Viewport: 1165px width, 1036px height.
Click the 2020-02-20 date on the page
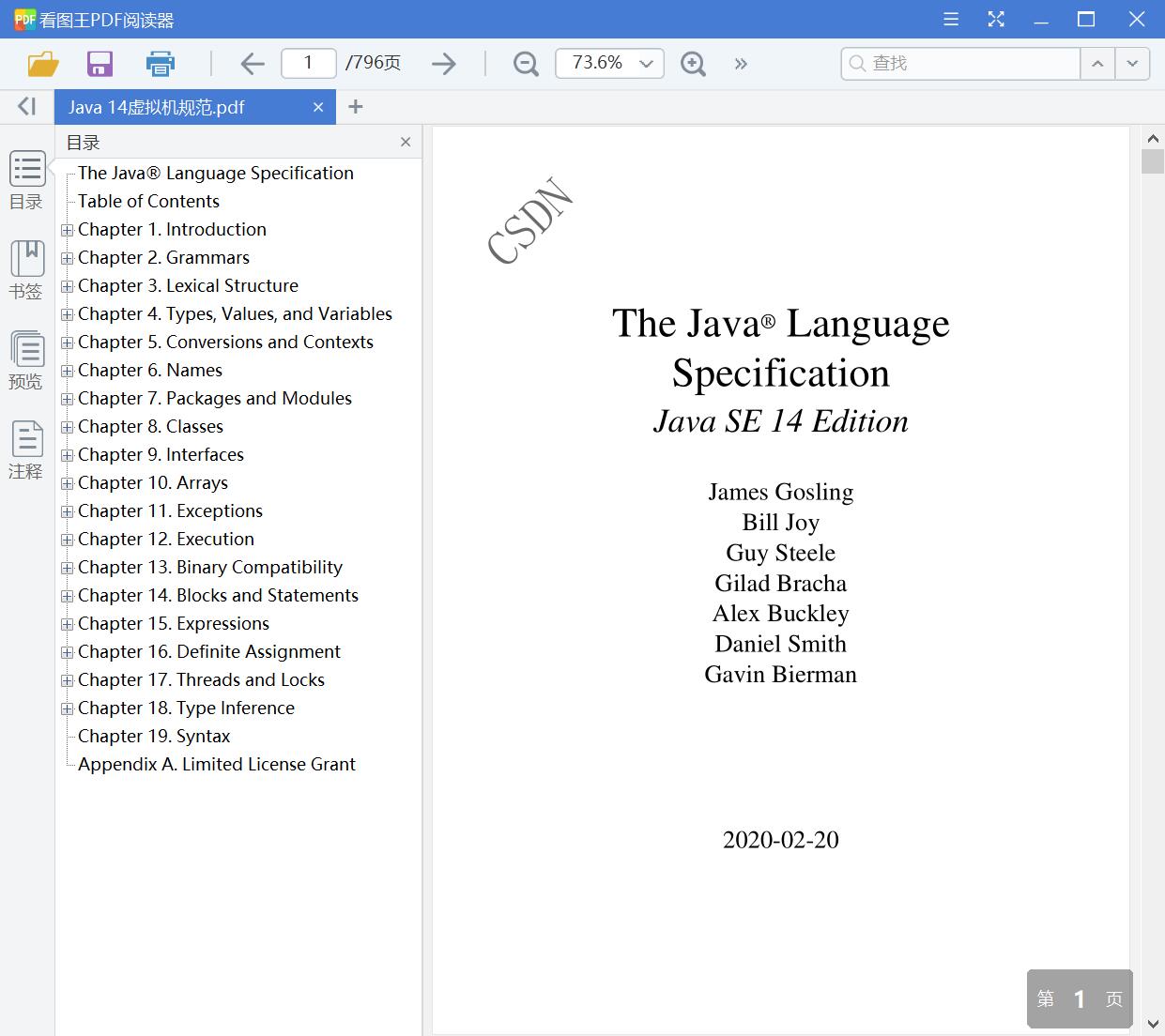[x=781, y=840]
